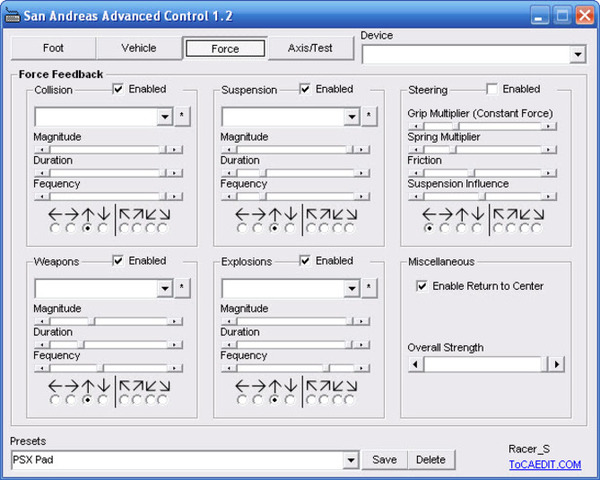Expand the Suspension effect dropdown
600x480 pixels.
point(352,116)
